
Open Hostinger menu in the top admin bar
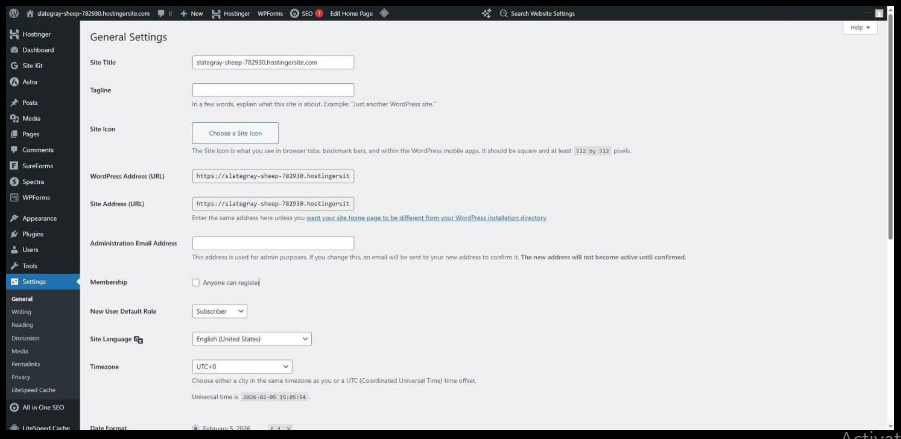coord(230,13)
